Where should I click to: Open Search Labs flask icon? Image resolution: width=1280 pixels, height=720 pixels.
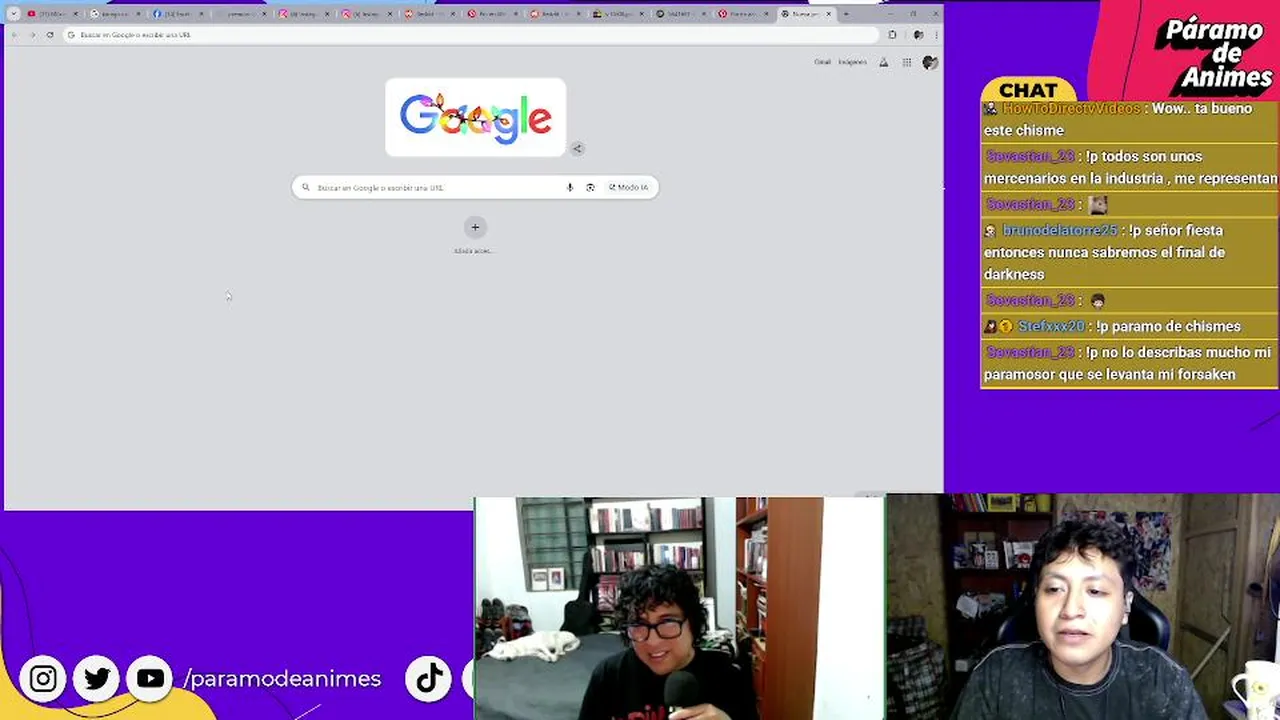tap(883, 62)
